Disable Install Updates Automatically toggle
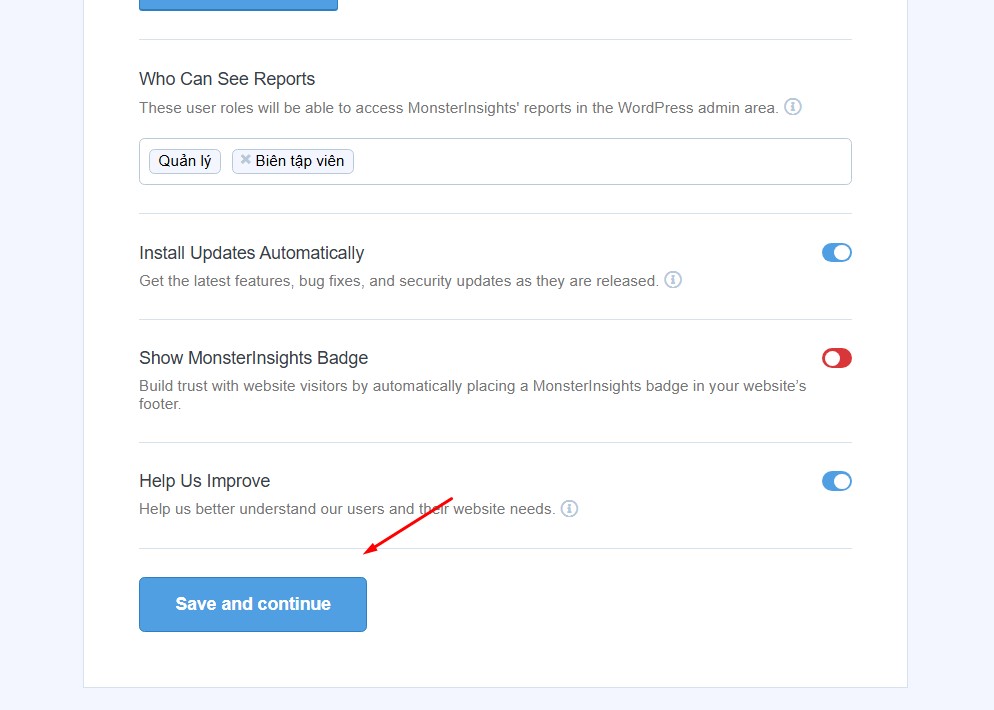 pyautogui.click(x=837, y=253)
